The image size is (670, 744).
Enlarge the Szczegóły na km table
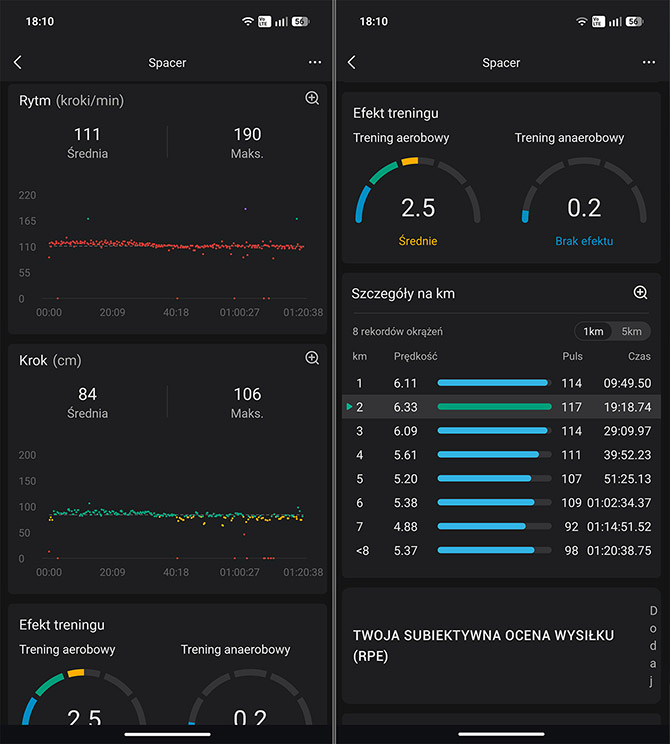point(641,292)
